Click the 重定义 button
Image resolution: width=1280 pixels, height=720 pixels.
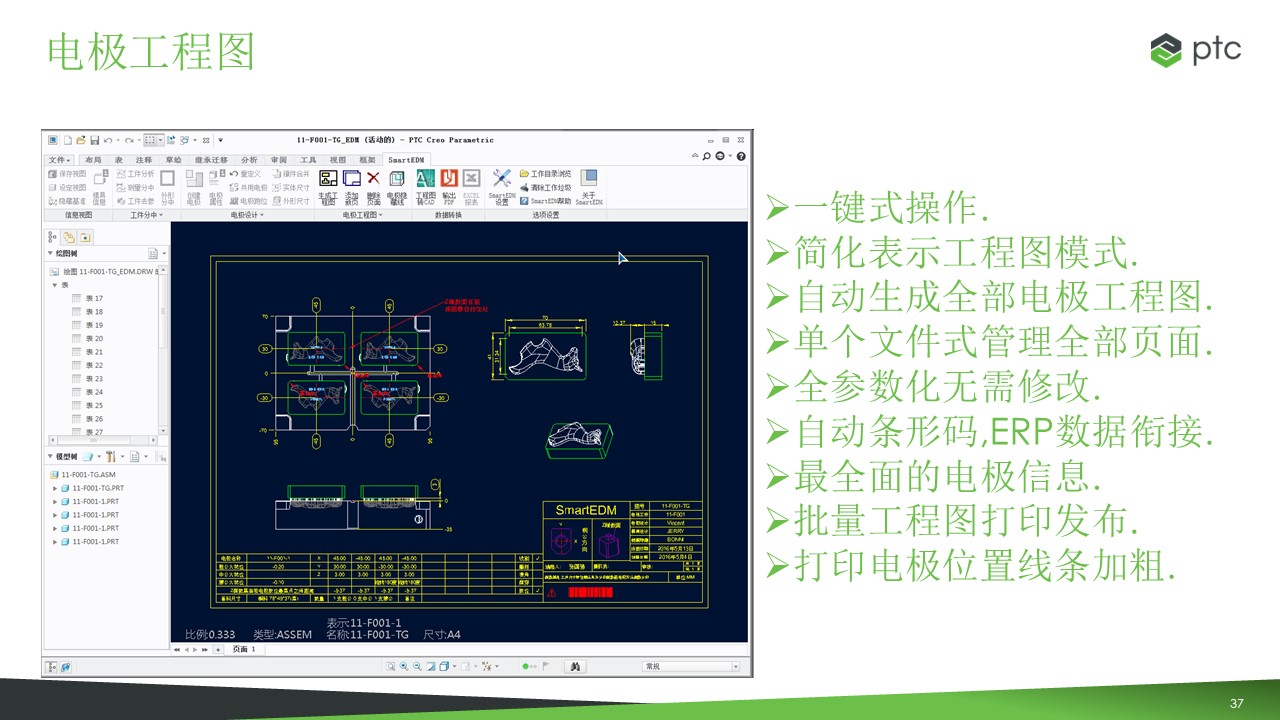click(x=245, y=174)
